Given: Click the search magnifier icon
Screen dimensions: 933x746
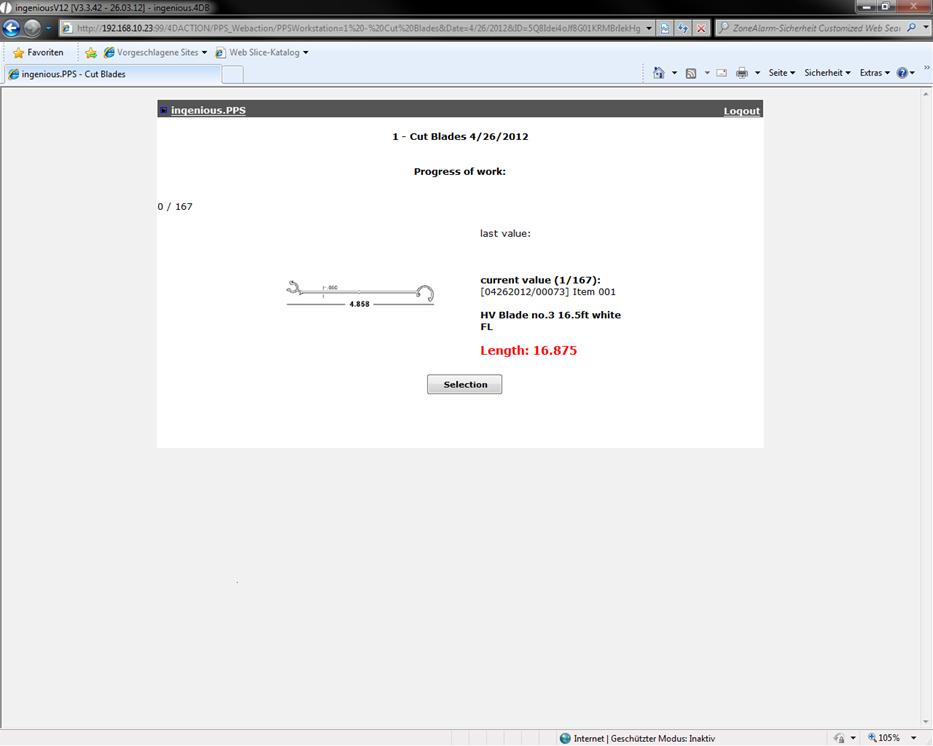Looking at the screenshot, I should coord(911,28).
